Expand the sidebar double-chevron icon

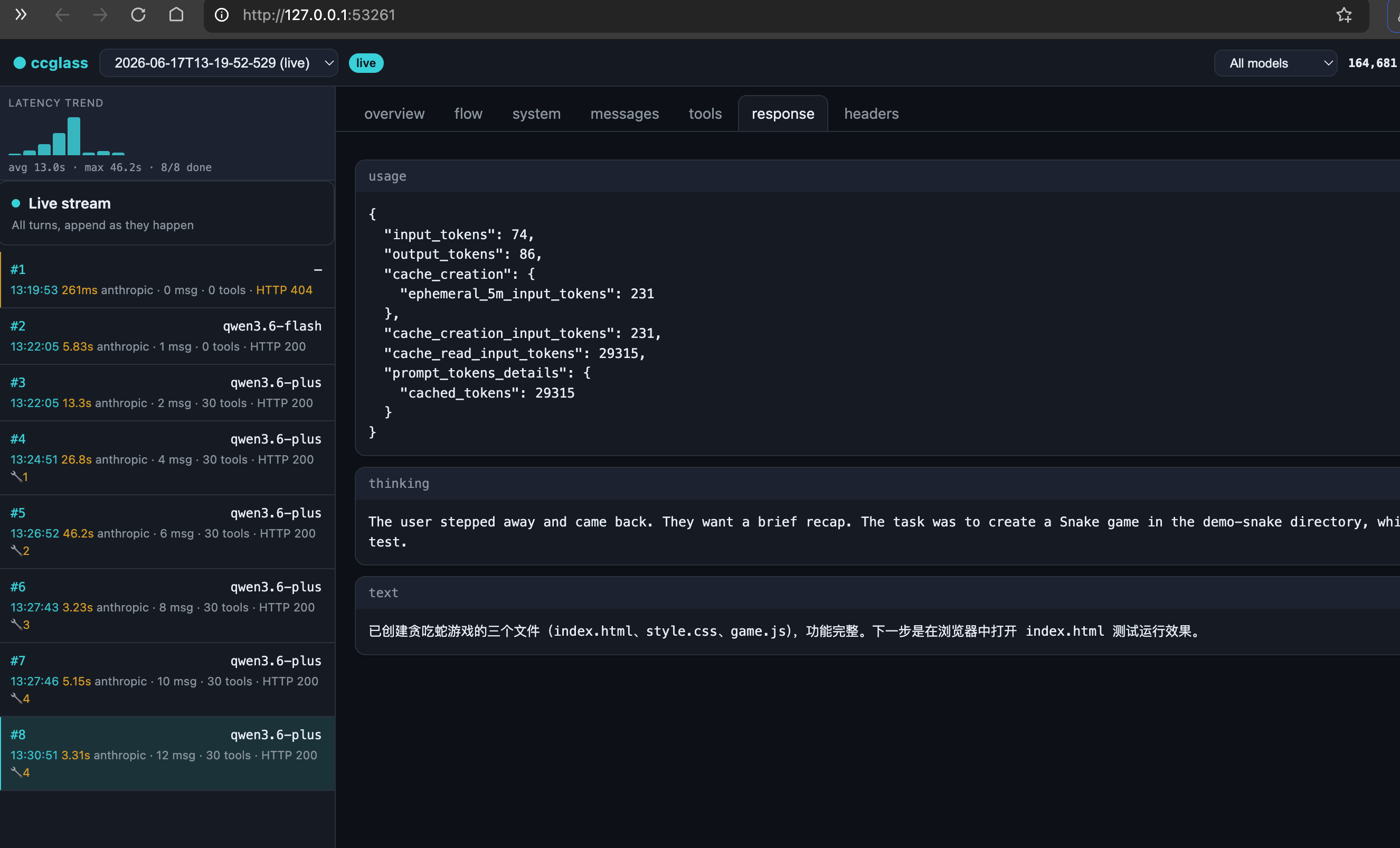point(21,15)
